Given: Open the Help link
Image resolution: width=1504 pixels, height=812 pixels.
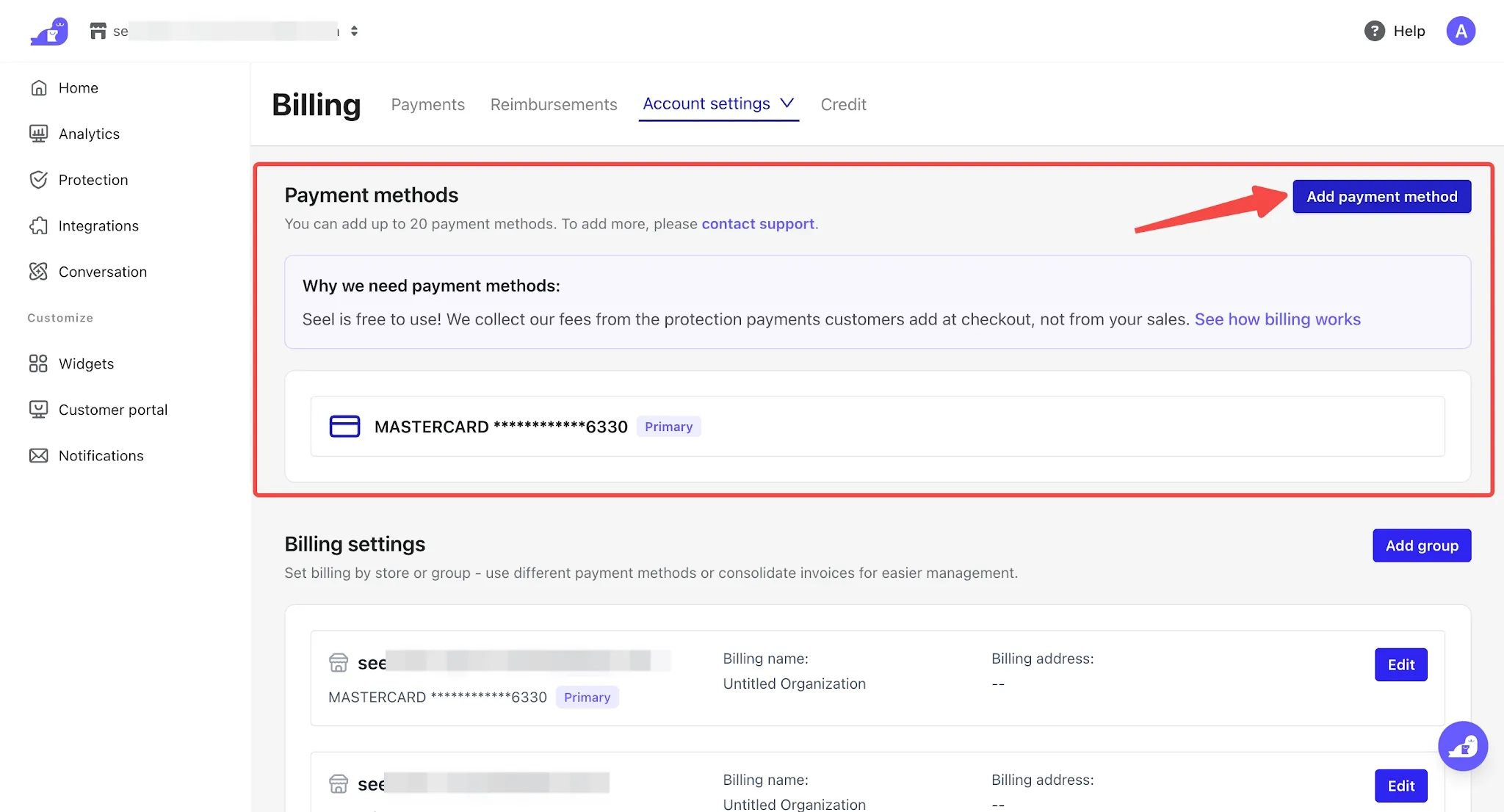Looking at the screenshot, I should (1409, 31).
